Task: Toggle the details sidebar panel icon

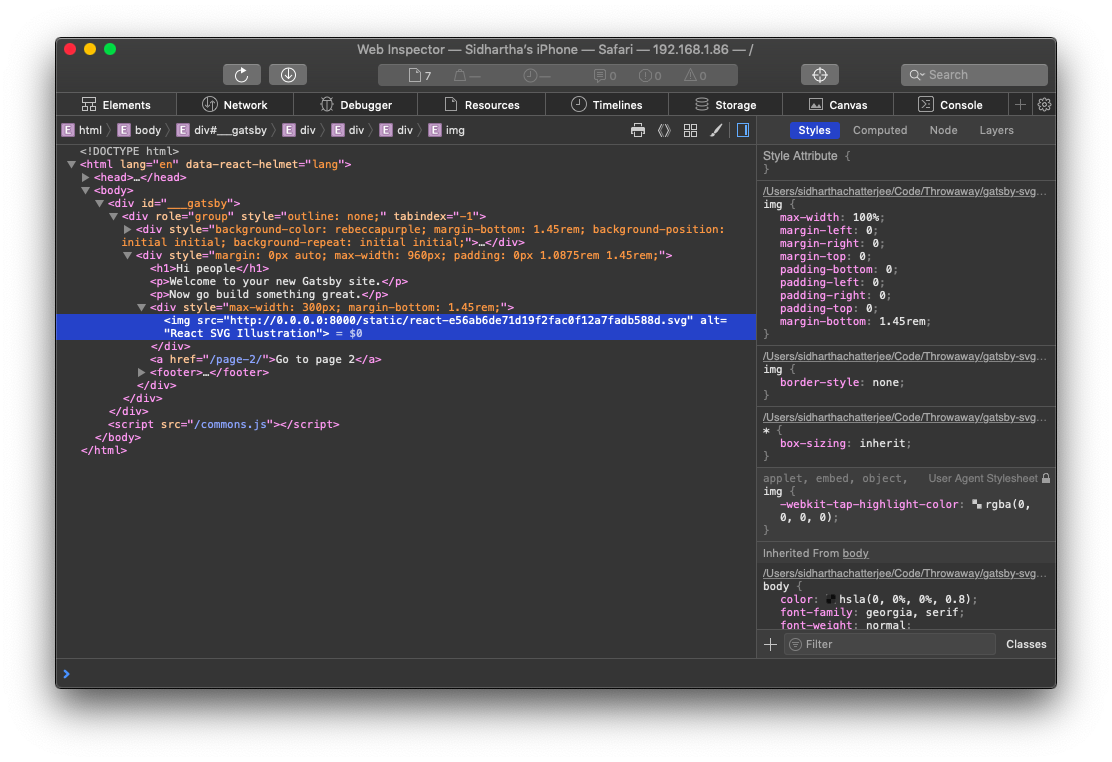Action: pos(743,130)
